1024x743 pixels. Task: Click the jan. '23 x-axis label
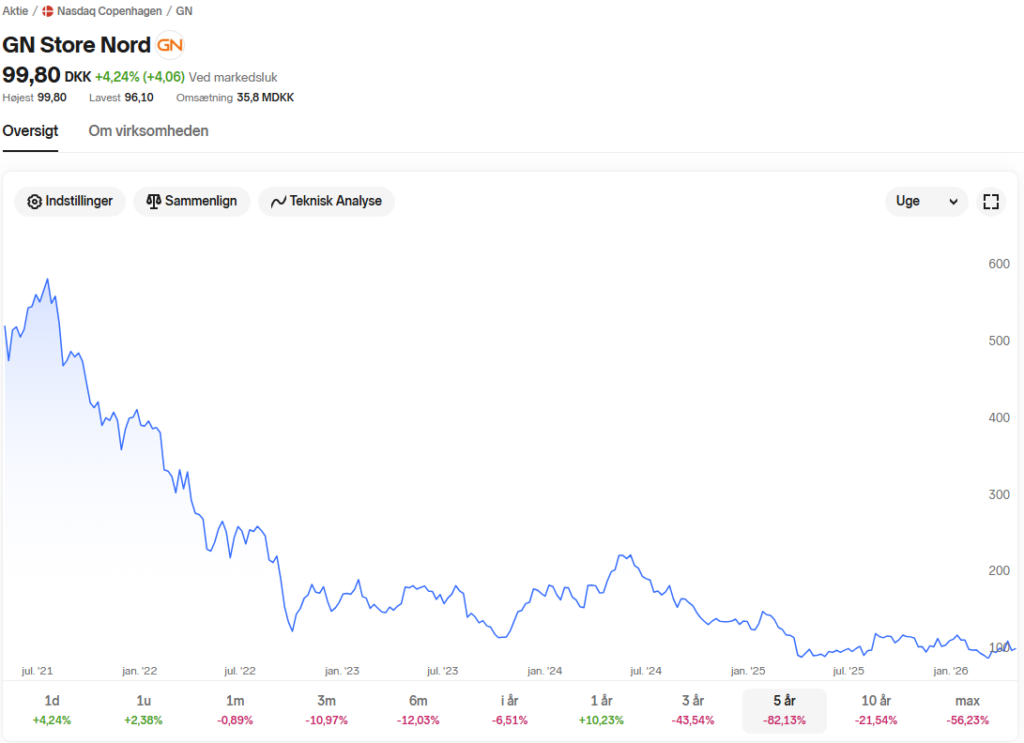pos(342,671)
